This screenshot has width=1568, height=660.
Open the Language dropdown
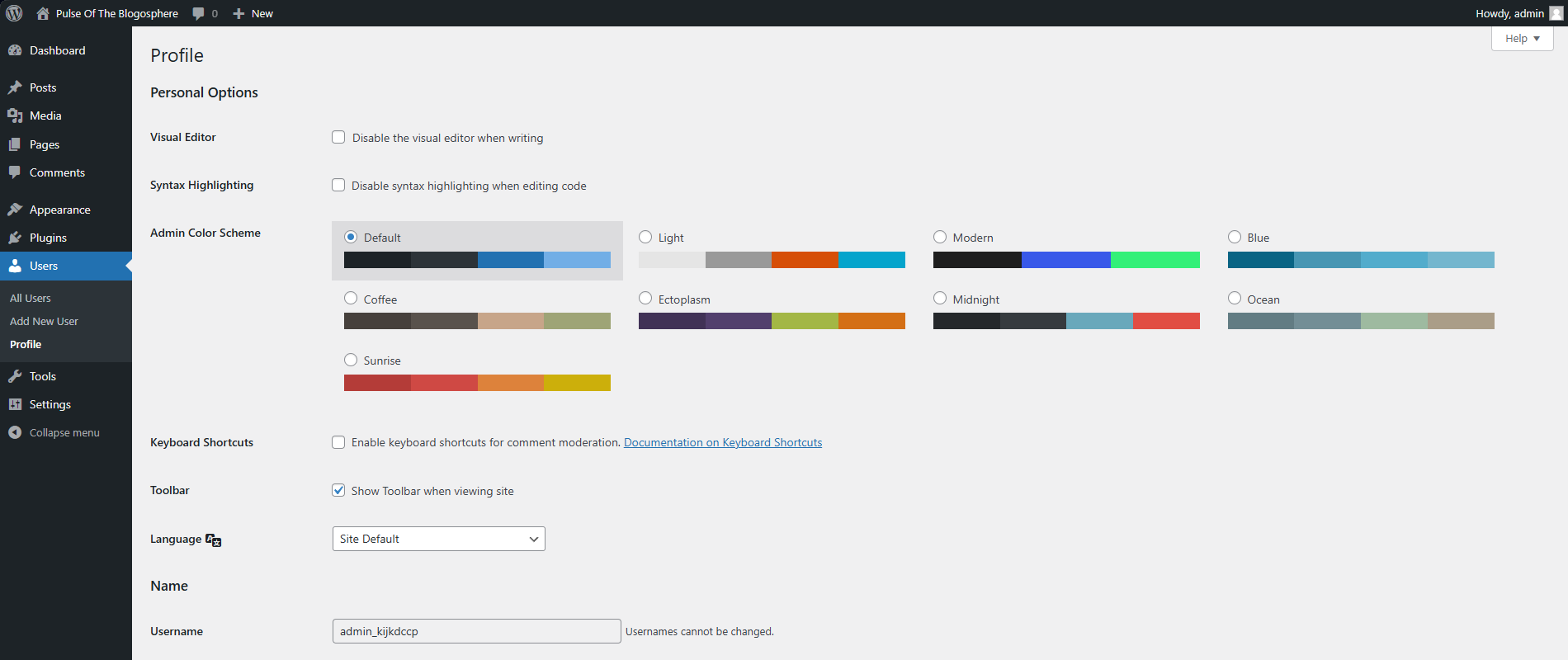438,539
